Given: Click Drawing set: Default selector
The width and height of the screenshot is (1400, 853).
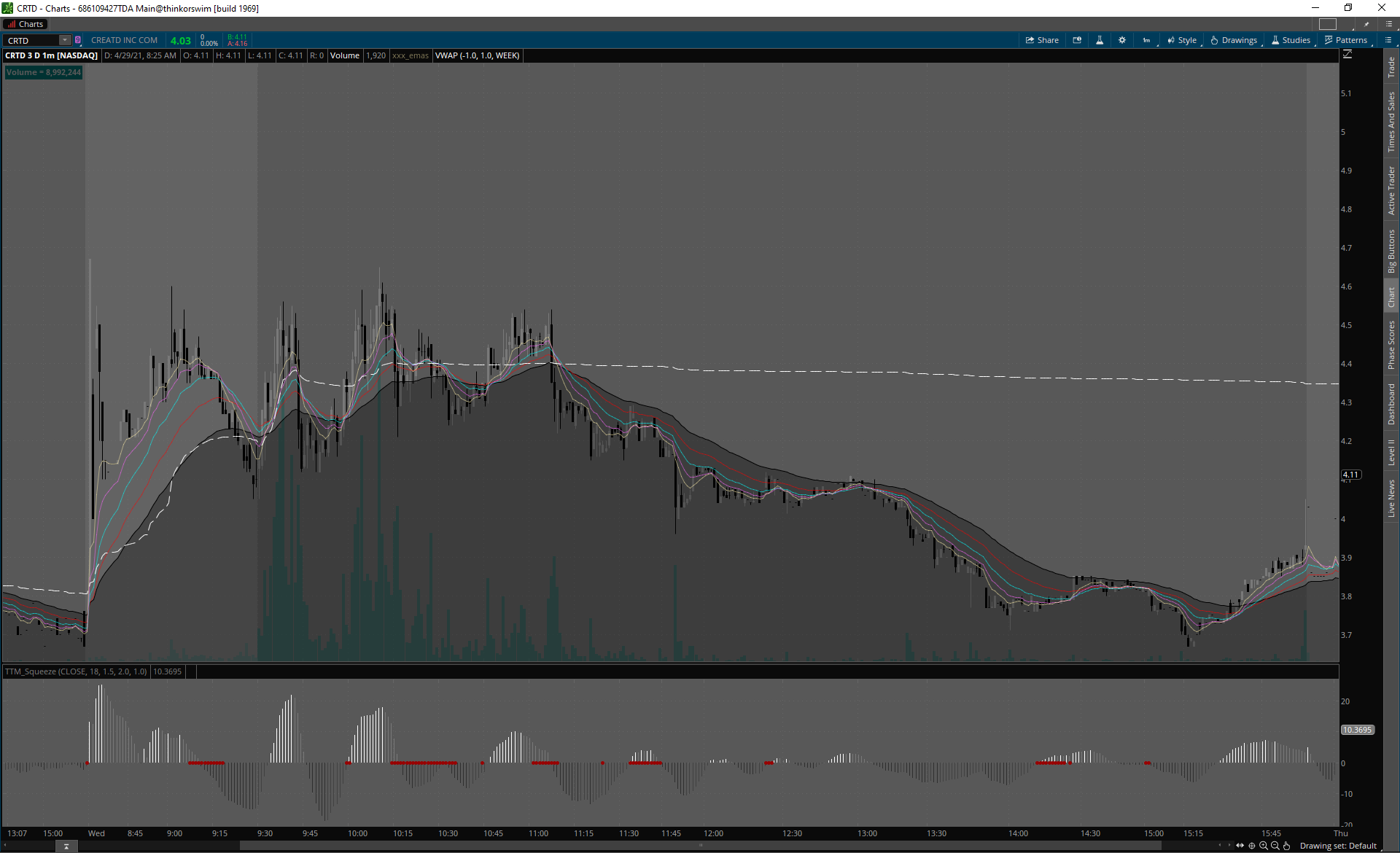Looking at the screenshot, I should [1337, 846].
